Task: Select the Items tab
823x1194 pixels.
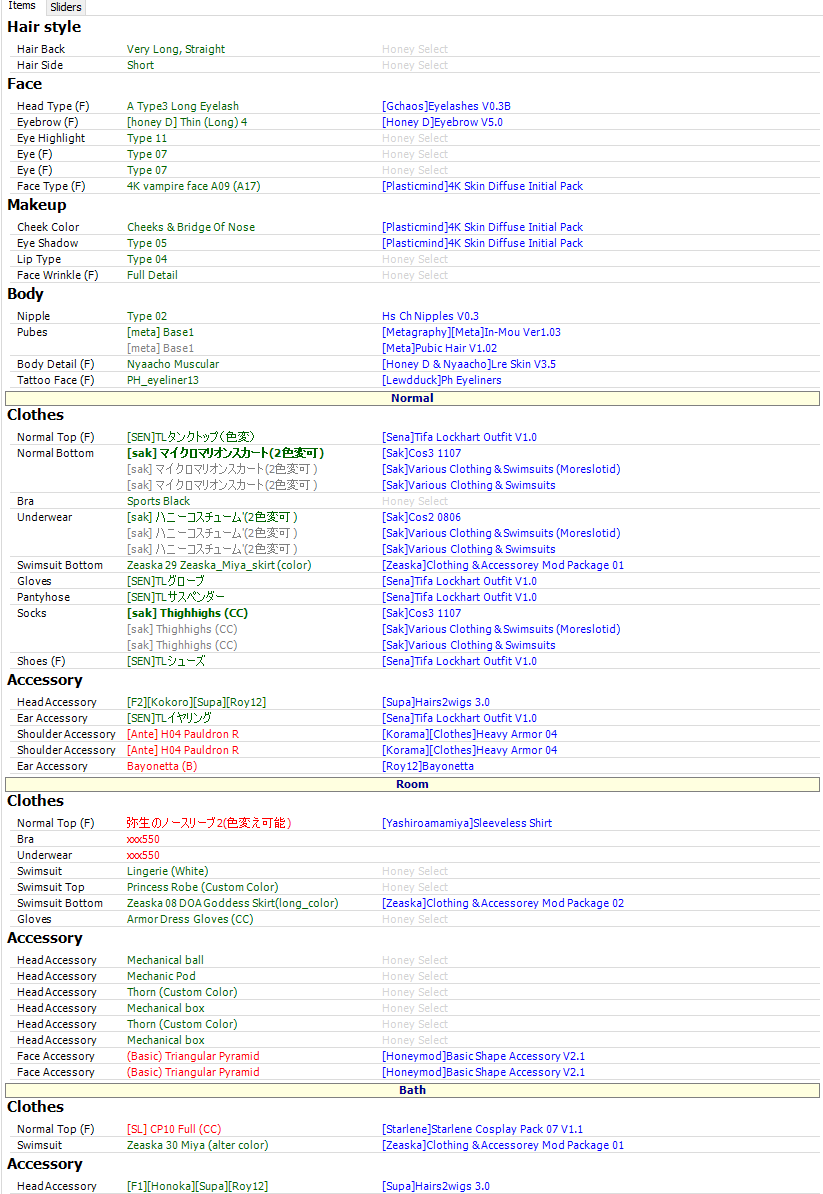Action: 22,6
